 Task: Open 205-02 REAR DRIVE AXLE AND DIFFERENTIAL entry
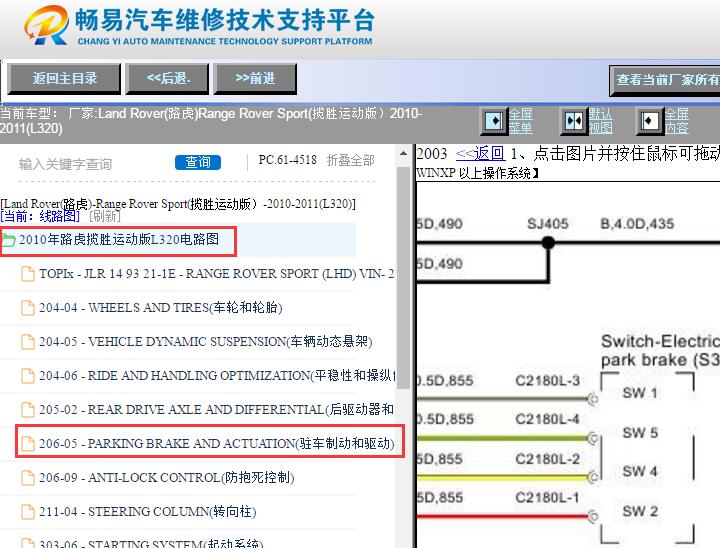coord(216,409)
